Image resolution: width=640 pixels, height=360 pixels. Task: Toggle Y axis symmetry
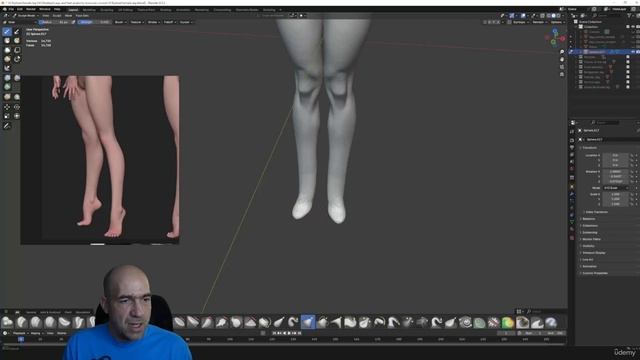(493, 22)
